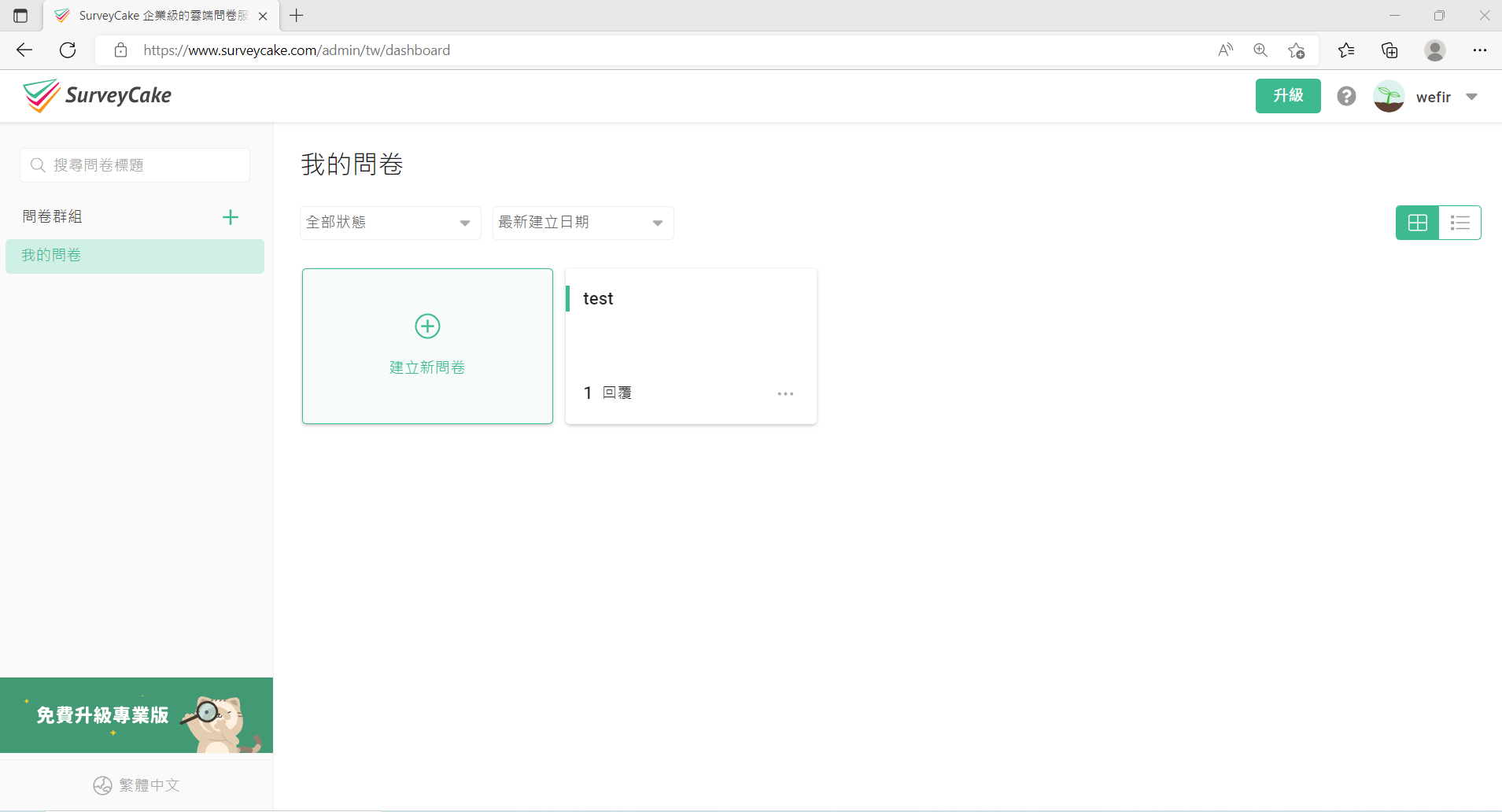The image size is (1502, 812).
Task: Open the tab actions menu icon
Action: [x=20, y=16]
